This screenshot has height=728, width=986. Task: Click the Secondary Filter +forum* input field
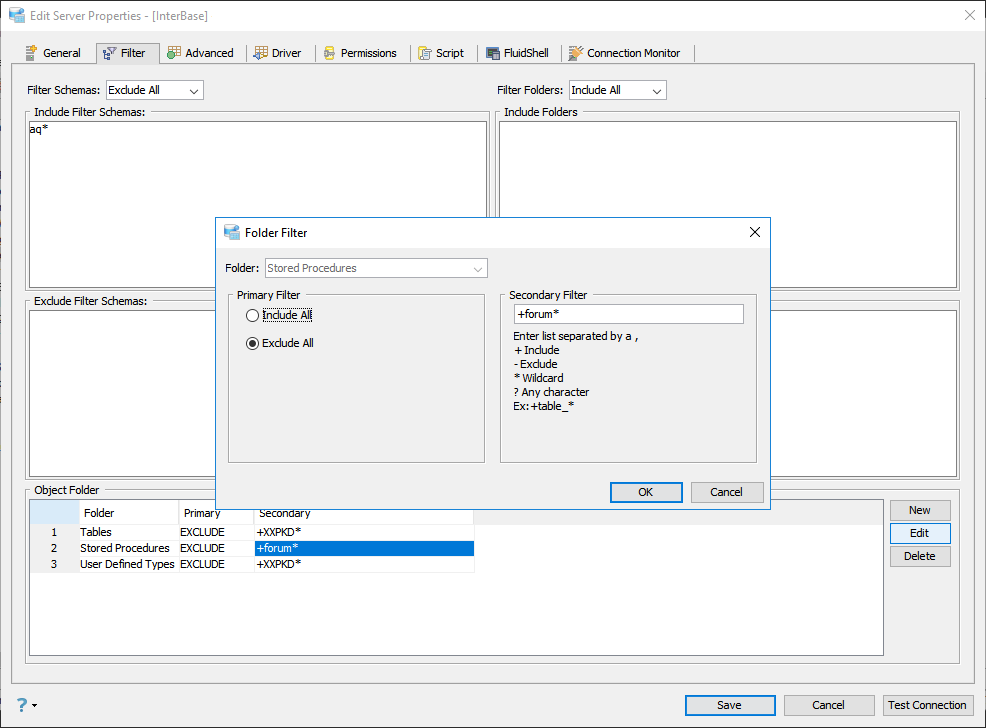click(628, 314)
